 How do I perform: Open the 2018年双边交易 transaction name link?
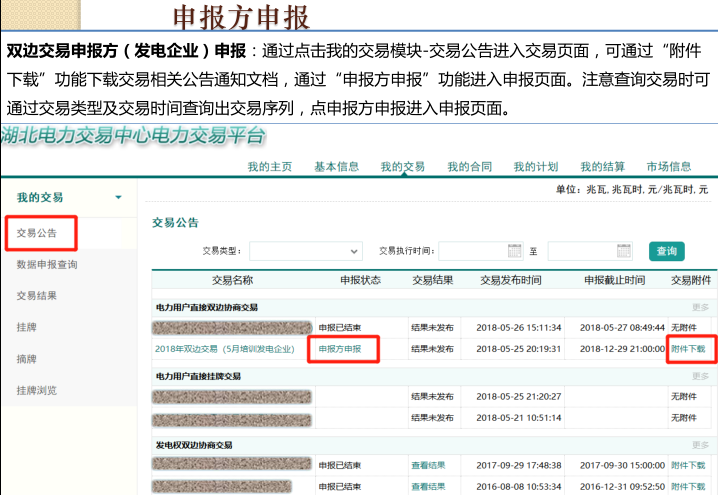click(x=224, y=349)
